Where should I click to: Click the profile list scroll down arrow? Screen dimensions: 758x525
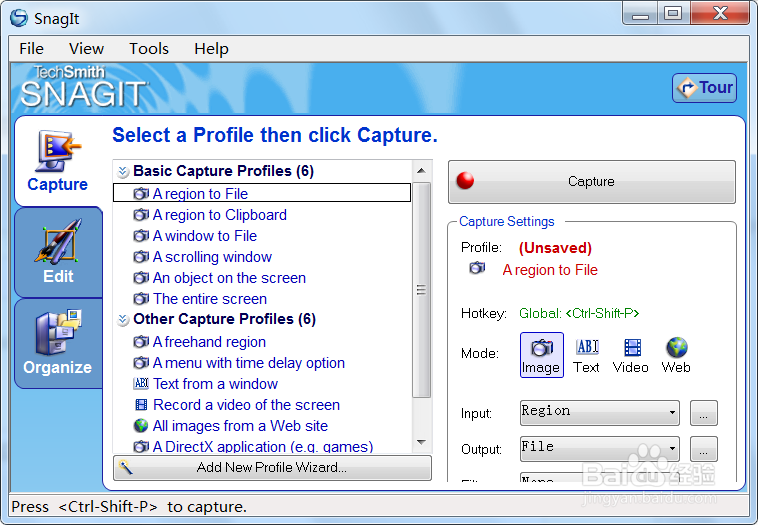click(x=422, y=442)
